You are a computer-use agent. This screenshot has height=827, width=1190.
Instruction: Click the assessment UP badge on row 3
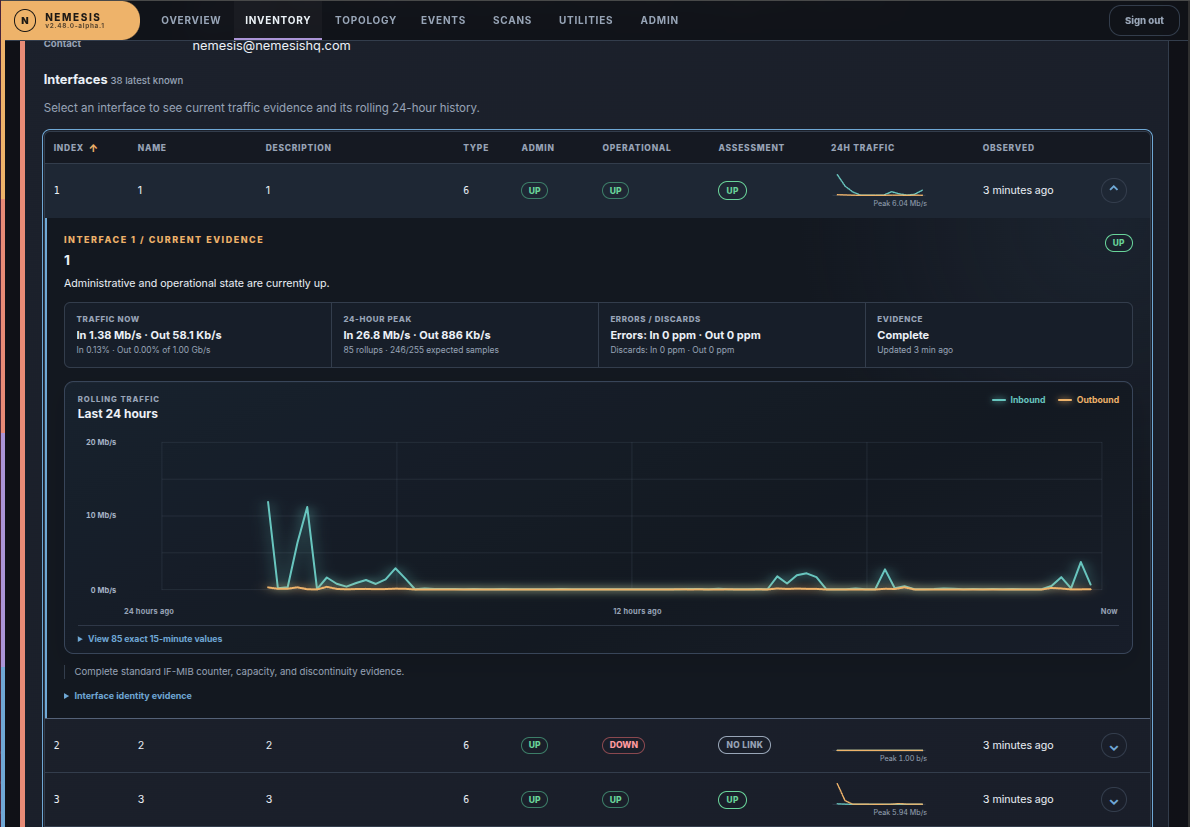(732, 800)
